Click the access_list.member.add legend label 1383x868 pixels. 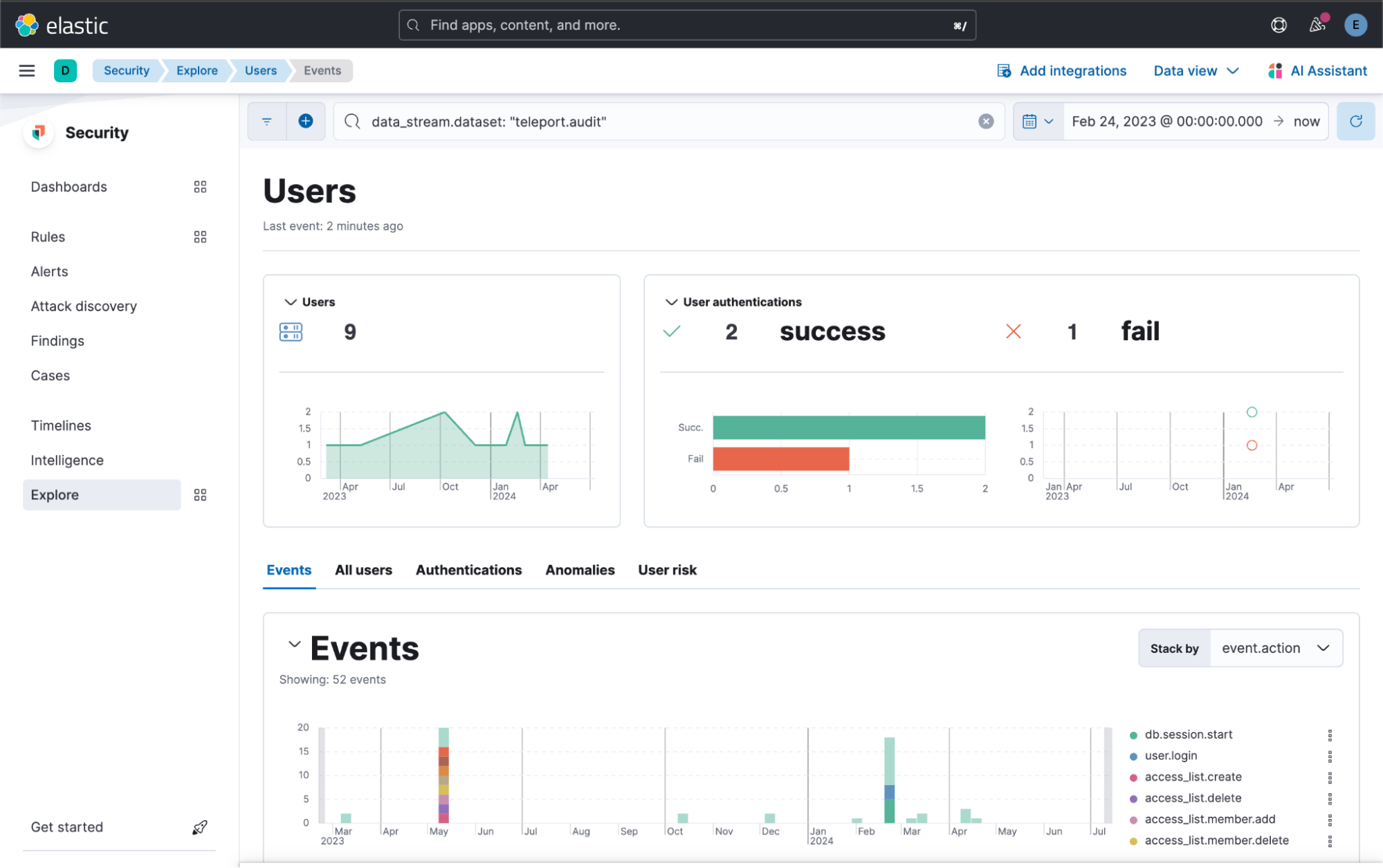pyautogui.click(x=1210, y=820)
